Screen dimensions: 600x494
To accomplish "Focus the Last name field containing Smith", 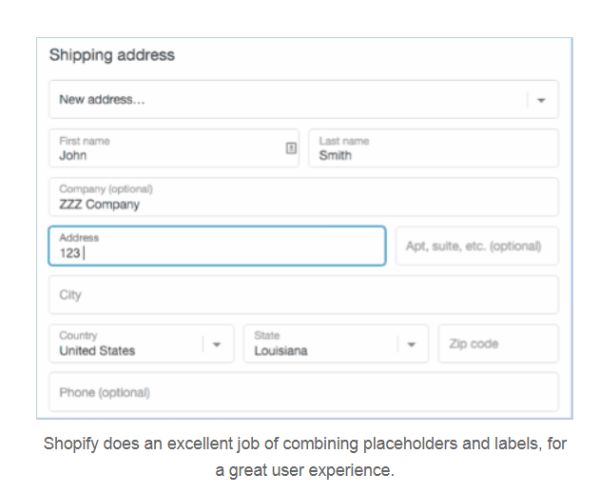I will click(432, 148).
